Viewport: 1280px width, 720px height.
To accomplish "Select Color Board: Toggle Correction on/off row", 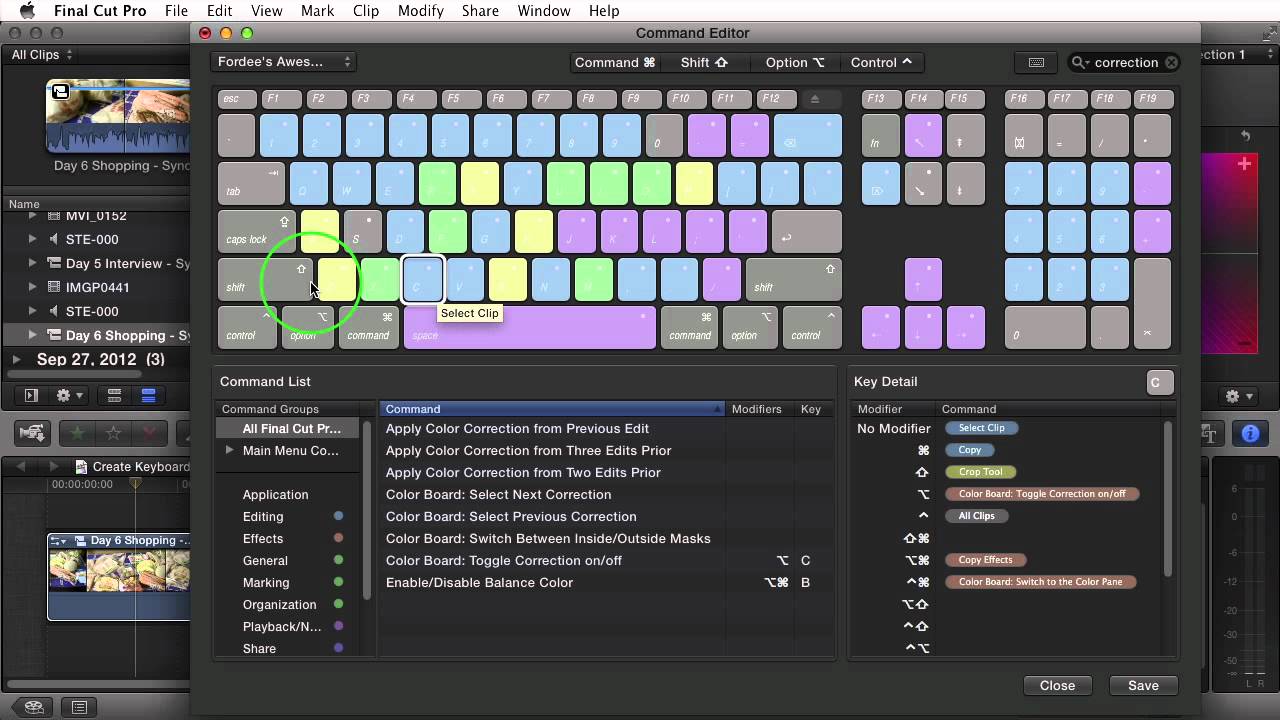I will tap(605, 560).
